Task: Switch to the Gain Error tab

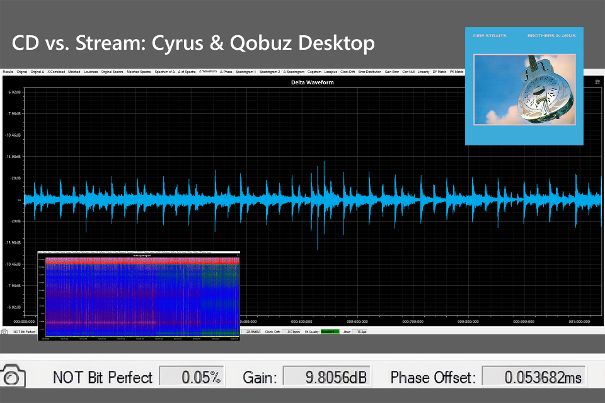Action: 392,71
